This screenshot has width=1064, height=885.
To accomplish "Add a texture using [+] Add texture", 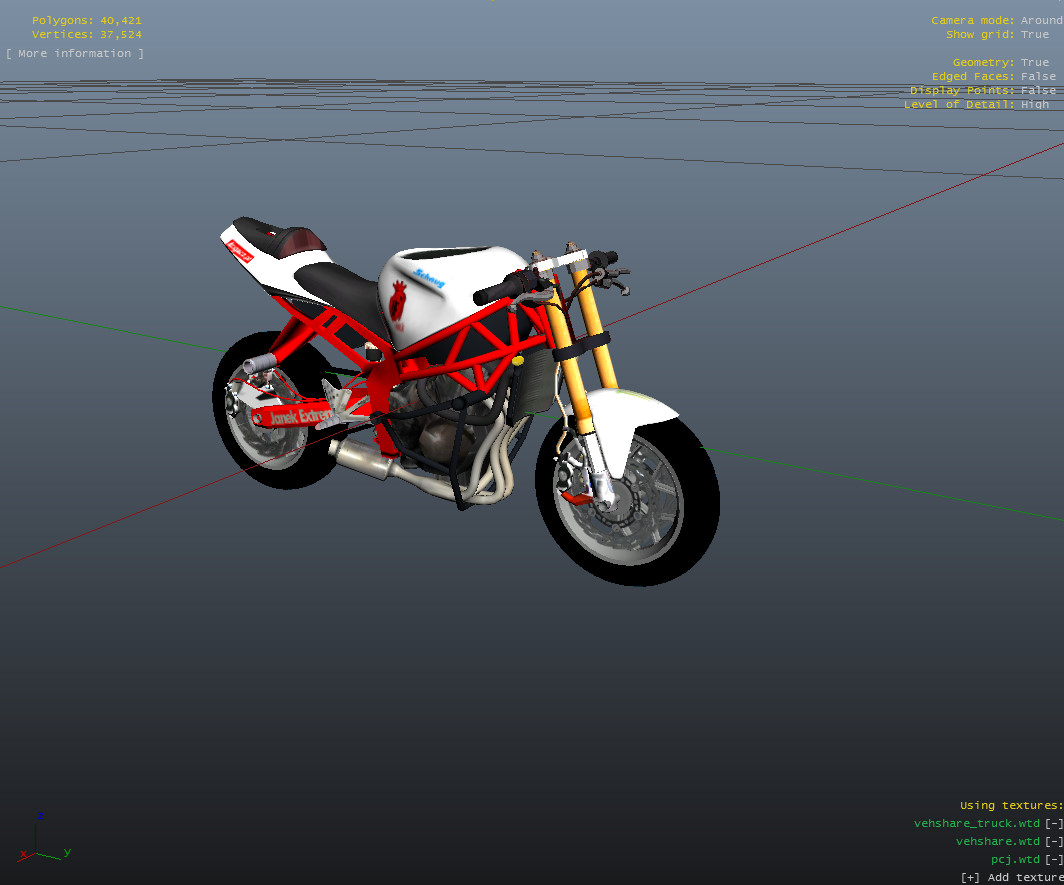I will click(x=1011, y=877).
